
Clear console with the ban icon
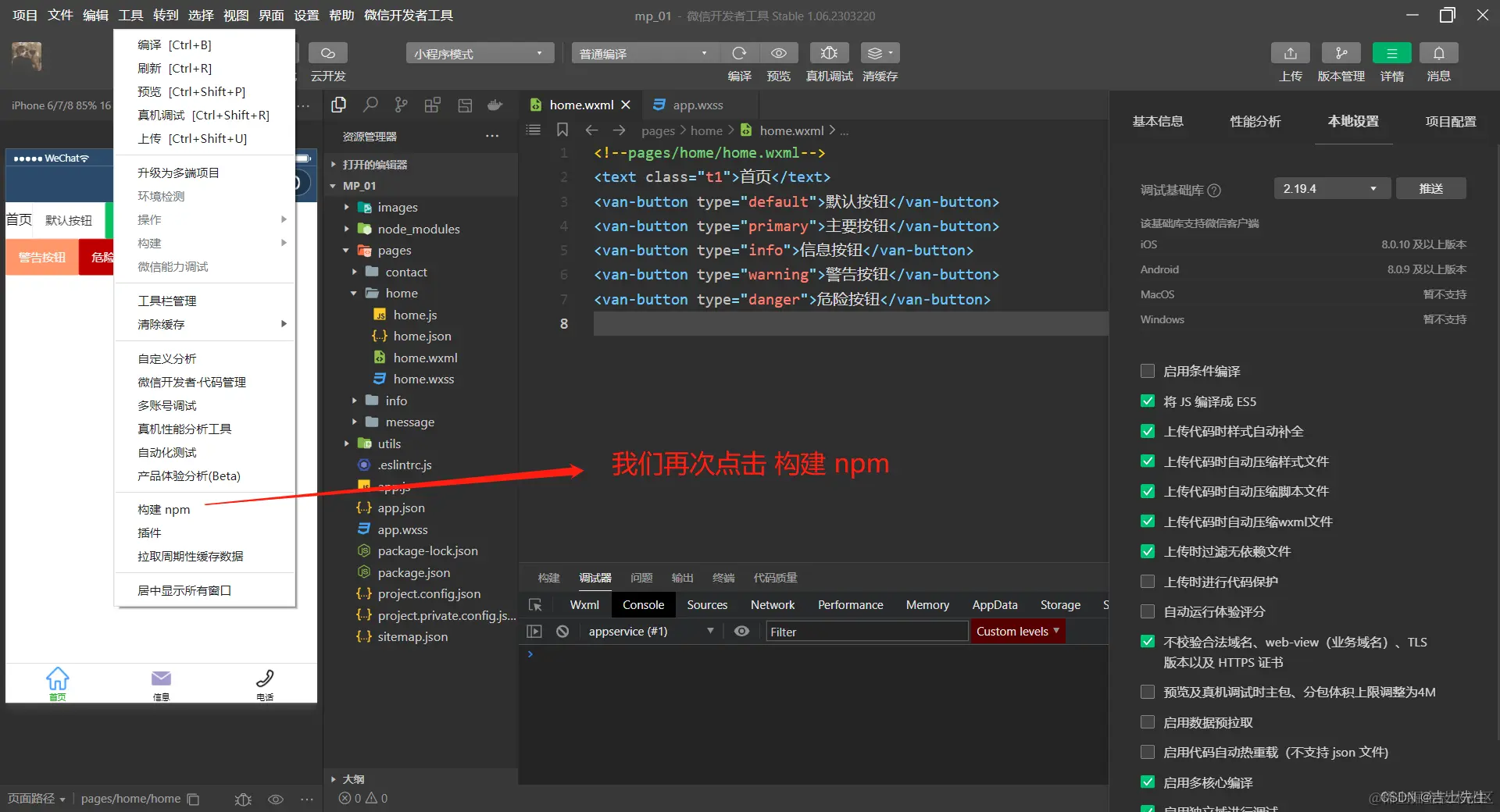tap(562, 632)
